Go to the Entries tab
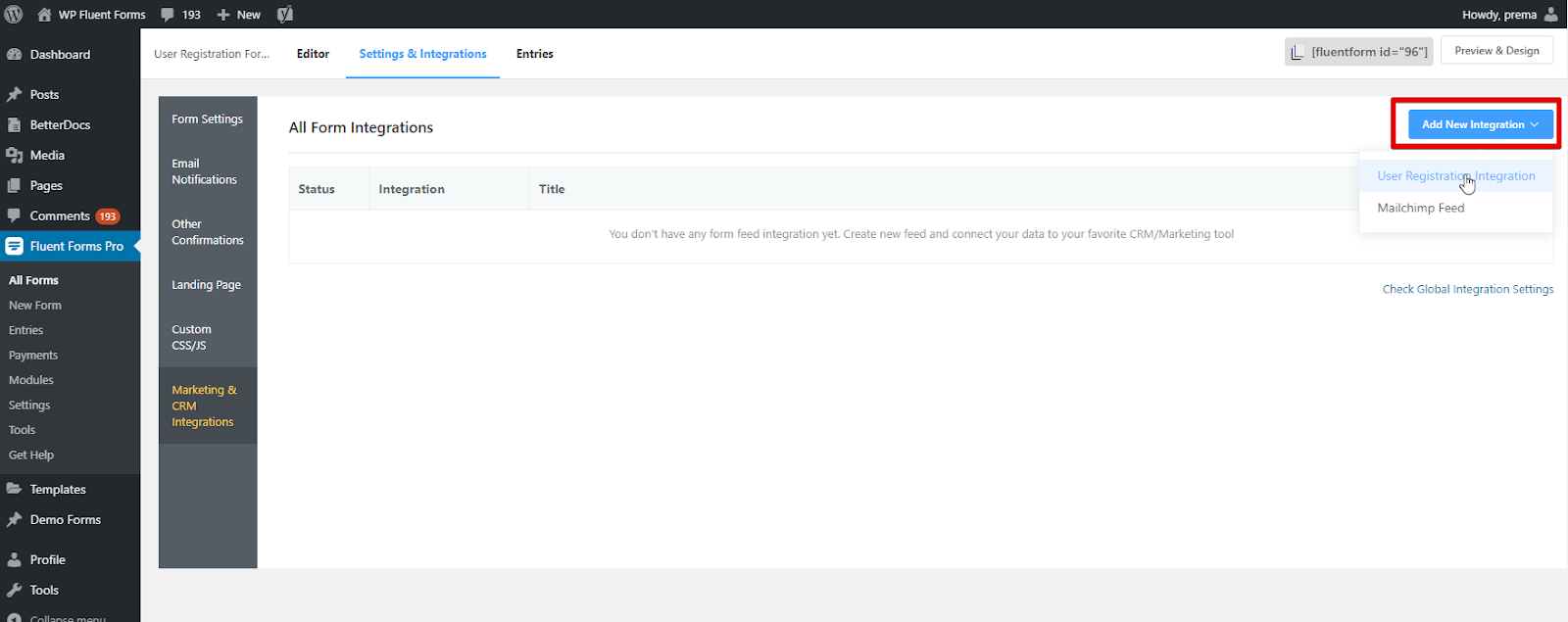The image size is (1568, 622). coord(535,54)
